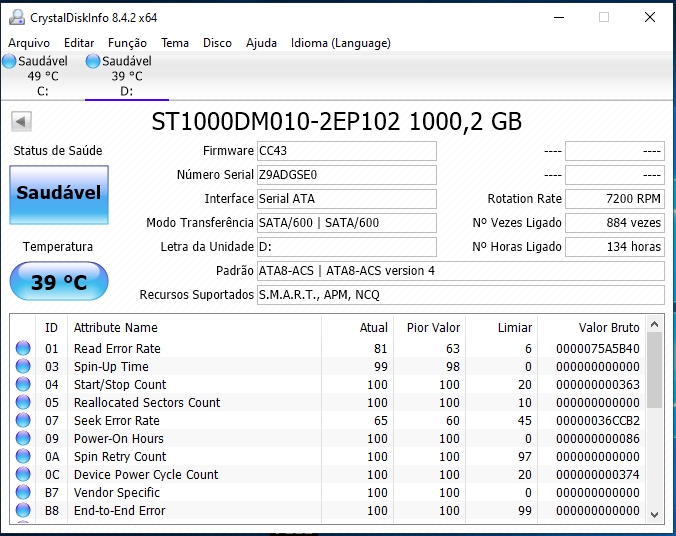Open the Idioma (Language) menu

tap(341, 43)
